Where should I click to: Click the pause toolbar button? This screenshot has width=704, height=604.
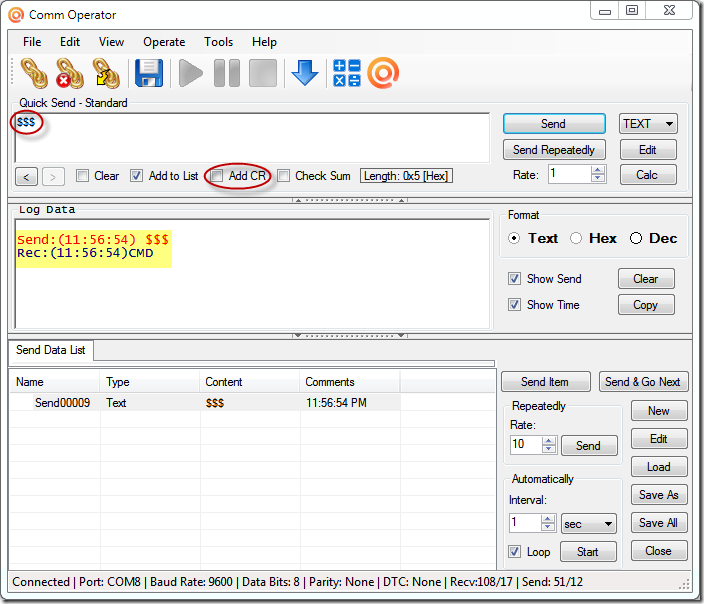(x=227, y=73)
